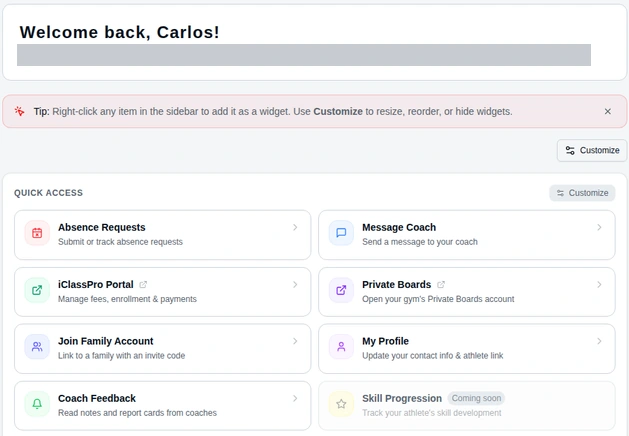Open Private Boards card title

pyautogui.click(x=396, y=284)
